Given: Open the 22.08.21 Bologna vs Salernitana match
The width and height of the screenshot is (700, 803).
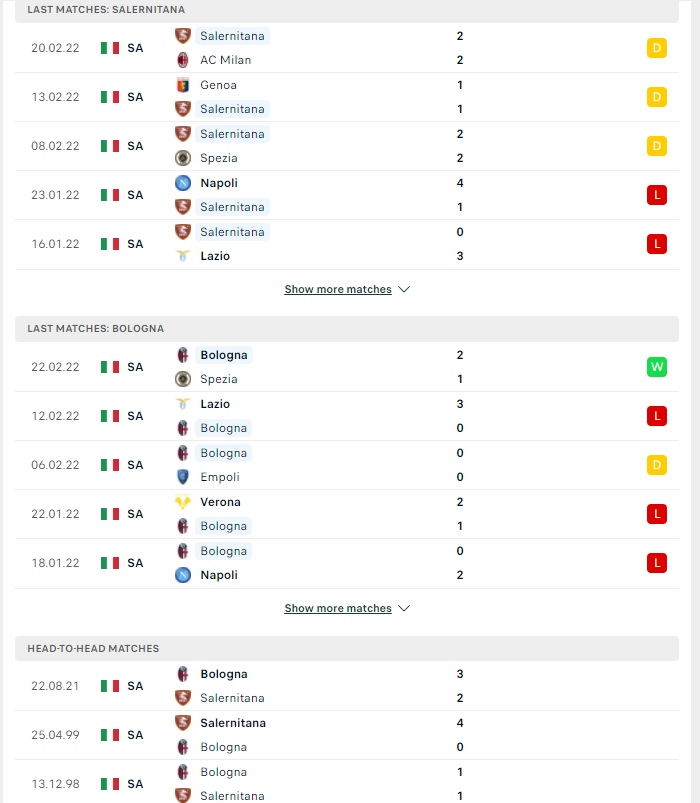Looking at the screenshot, I should pos(347,686).
